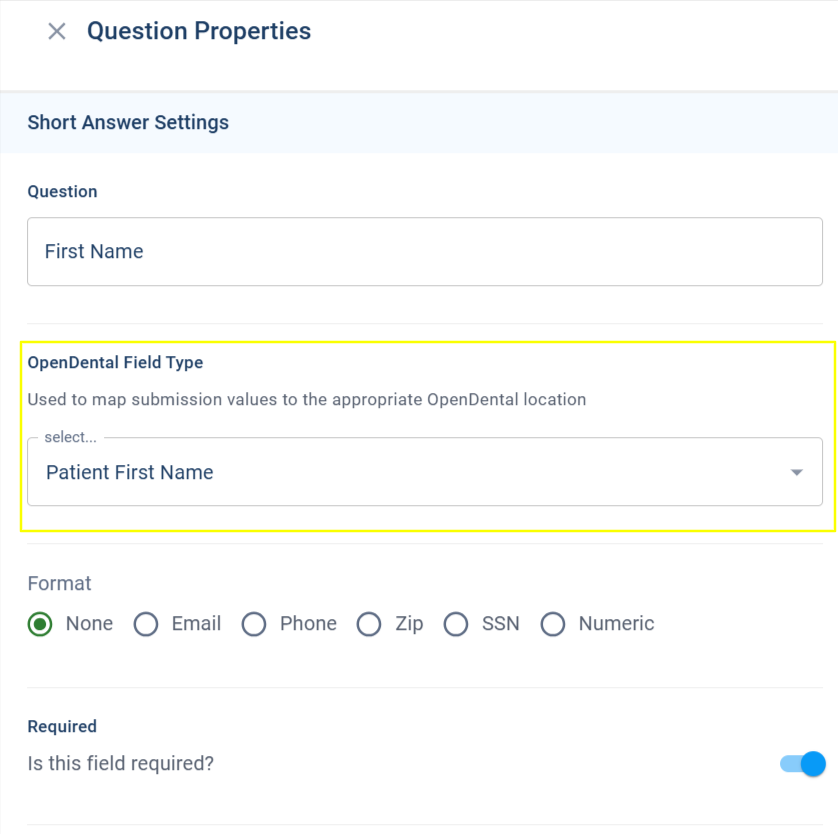
Task: Click the OpenDental Field Type label
Action: coord(115,362)
